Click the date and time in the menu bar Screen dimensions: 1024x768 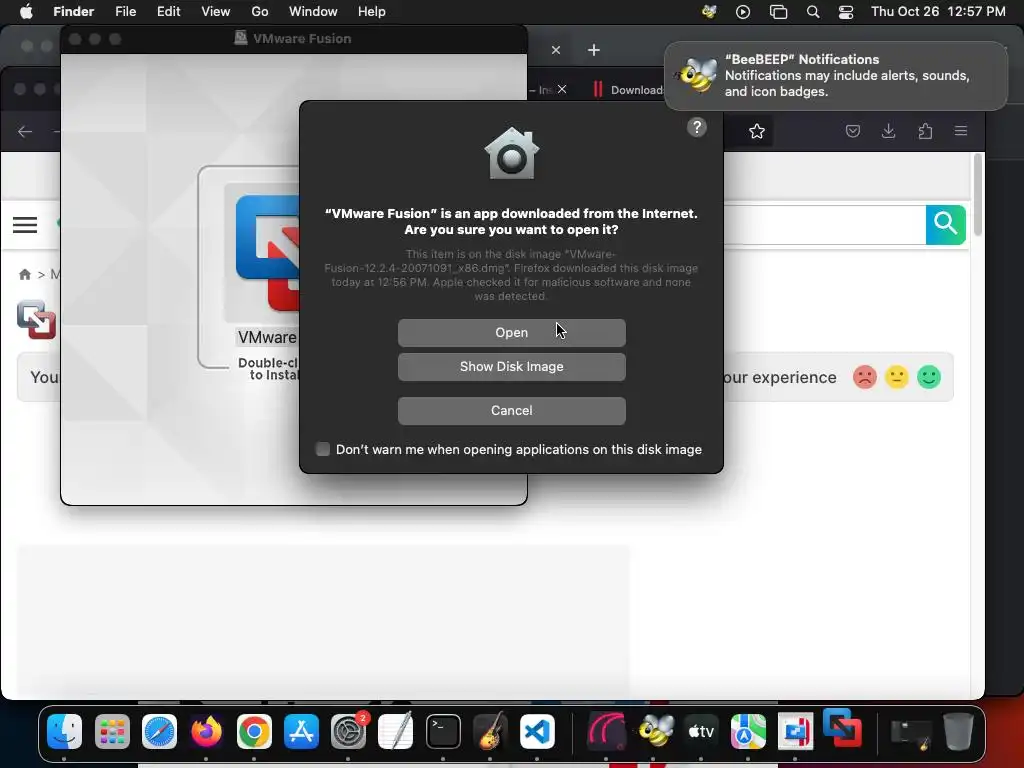pos(938,12)
